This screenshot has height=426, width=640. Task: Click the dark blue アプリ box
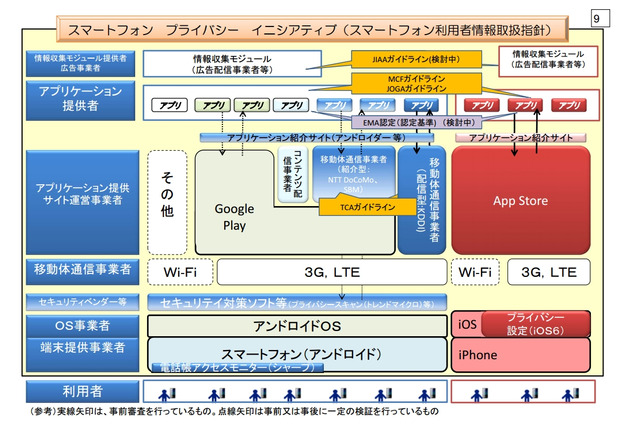[x=421, y=105]
